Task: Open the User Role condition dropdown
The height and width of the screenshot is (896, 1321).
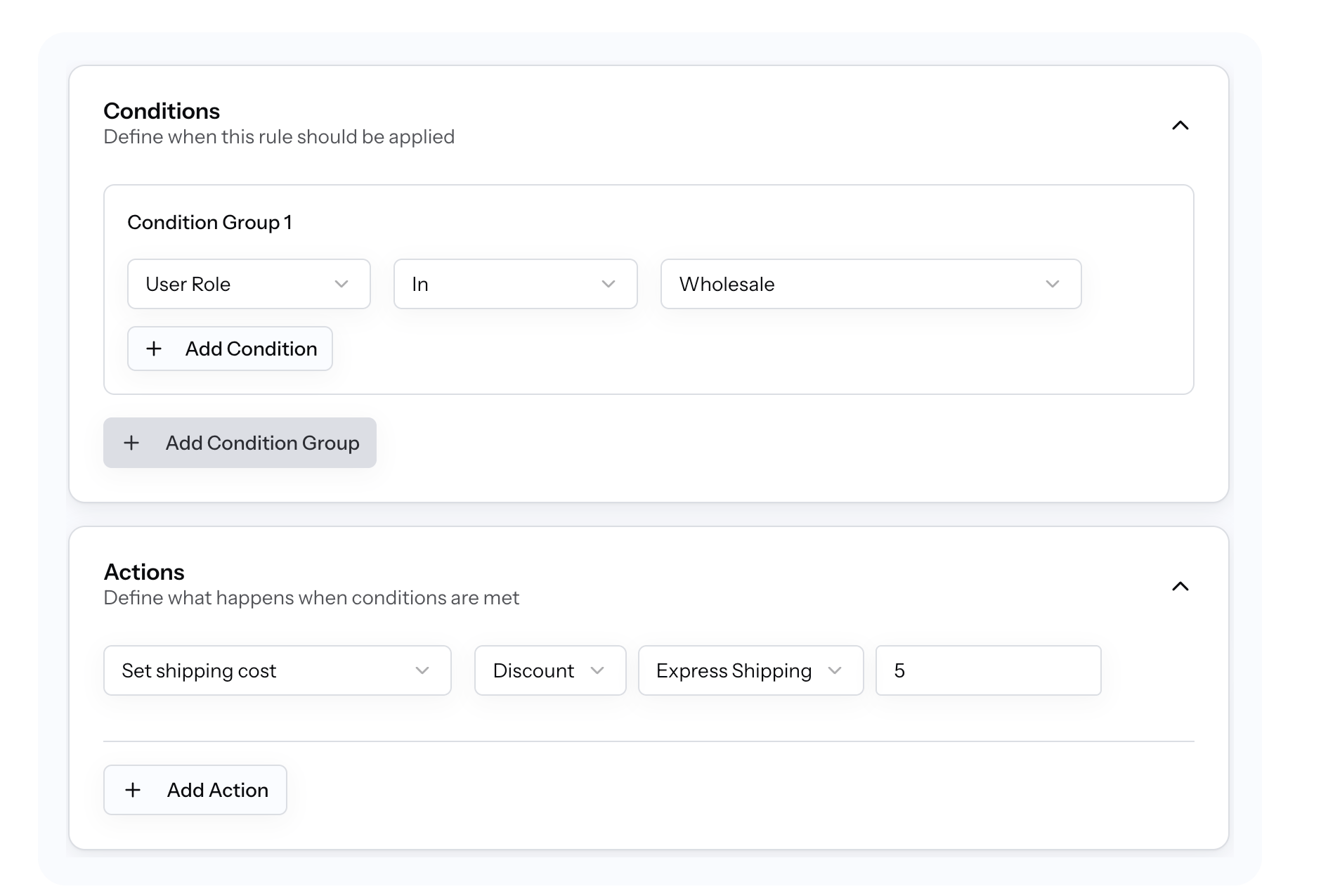Action: (x=248, y=284)
